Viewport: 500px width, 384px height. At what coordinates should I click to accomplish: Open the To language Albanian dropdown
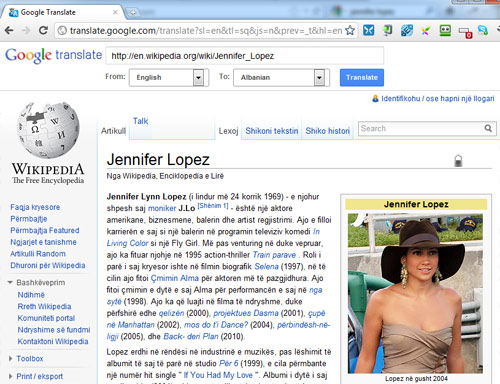282,77
